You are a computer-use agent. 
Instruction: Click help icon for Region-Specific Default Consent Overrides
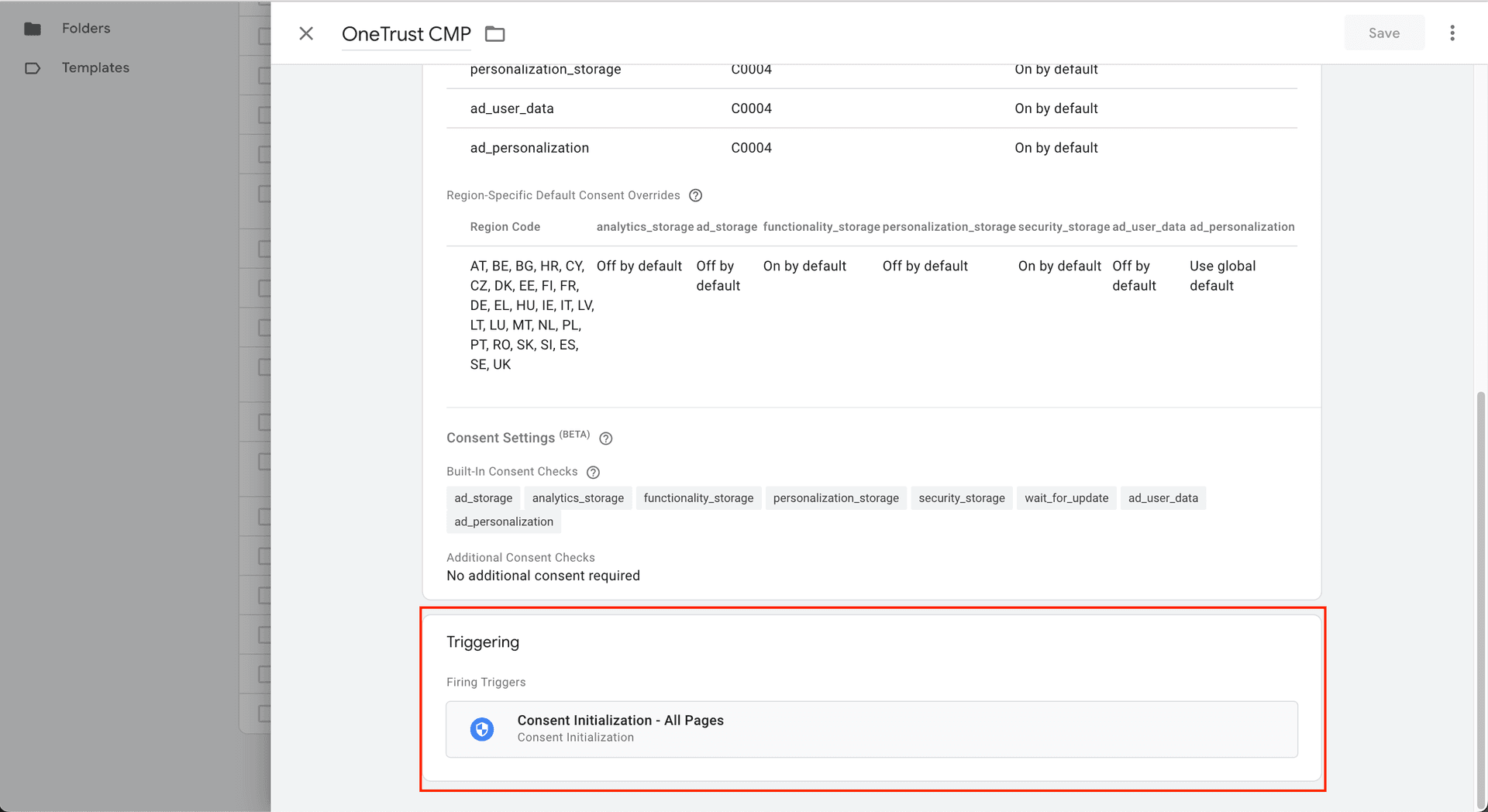tap(695, 195)
